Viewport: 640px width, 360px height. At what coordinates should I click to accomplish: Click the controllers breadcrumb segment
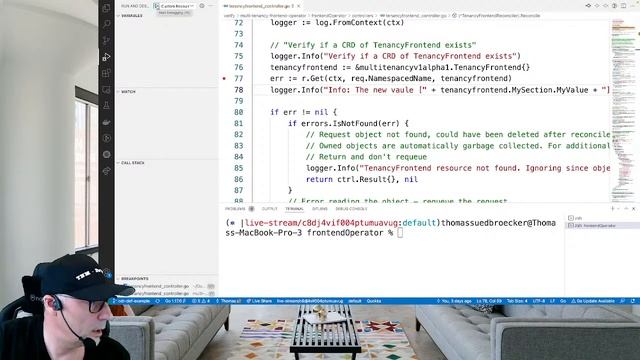[362, 16]
